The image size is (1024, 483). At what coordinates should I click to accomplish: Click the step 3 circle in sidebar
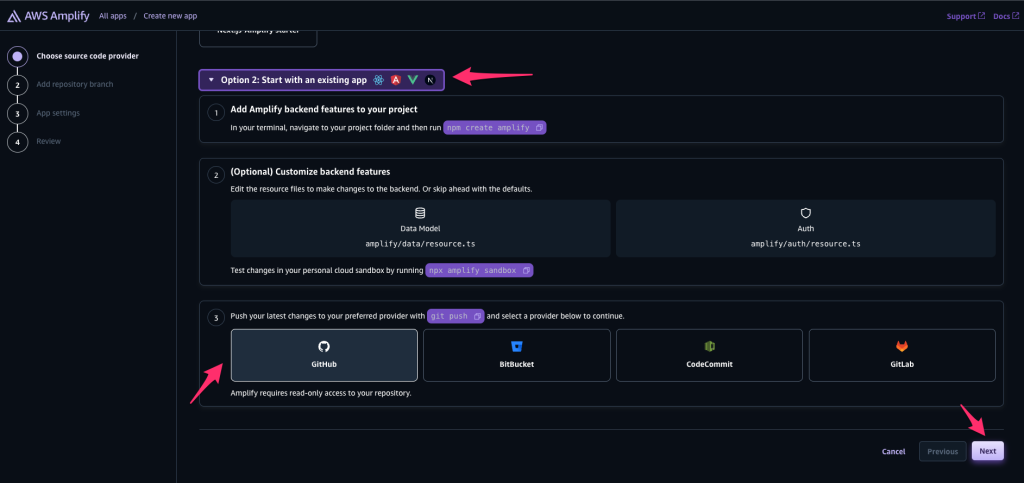[18, 113]
